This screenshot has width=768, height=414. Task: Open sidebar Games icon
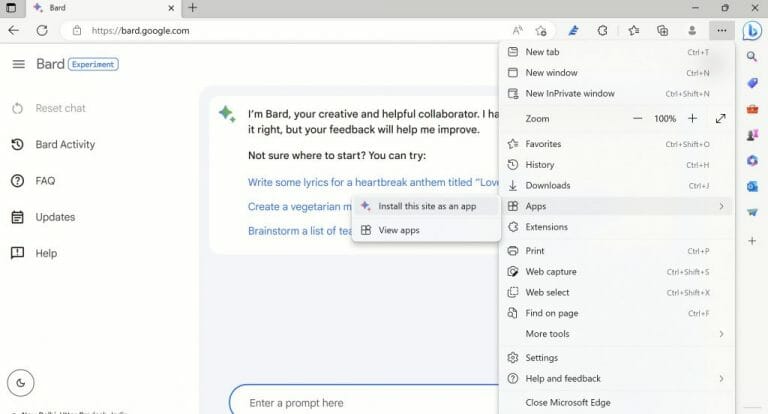point(752,135)
